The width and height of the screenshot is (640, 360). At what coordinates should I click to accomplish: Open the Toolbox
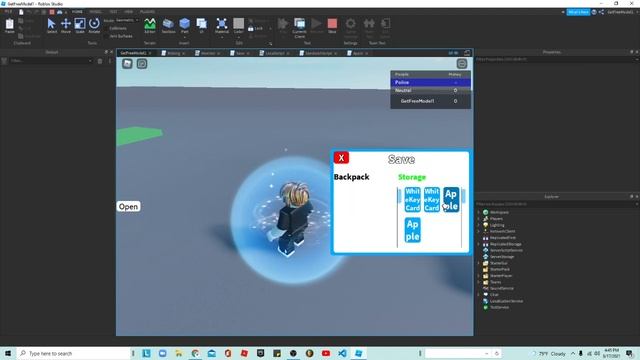[168, 26]
